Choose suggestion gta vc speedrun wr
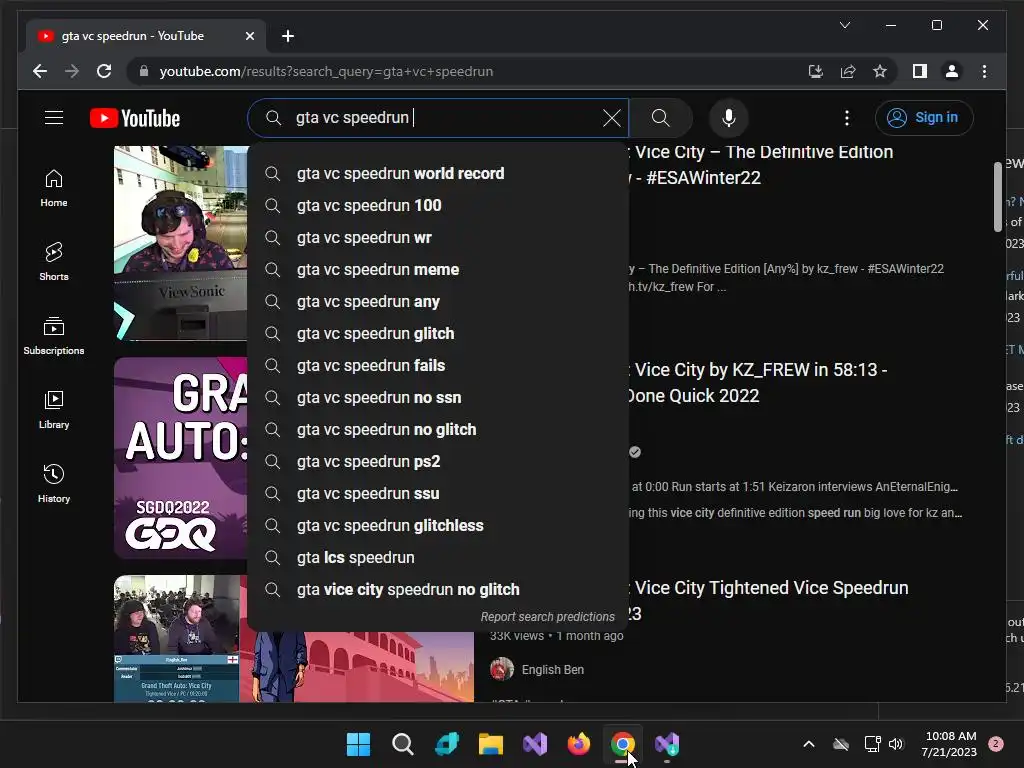 tap(438, 238)
